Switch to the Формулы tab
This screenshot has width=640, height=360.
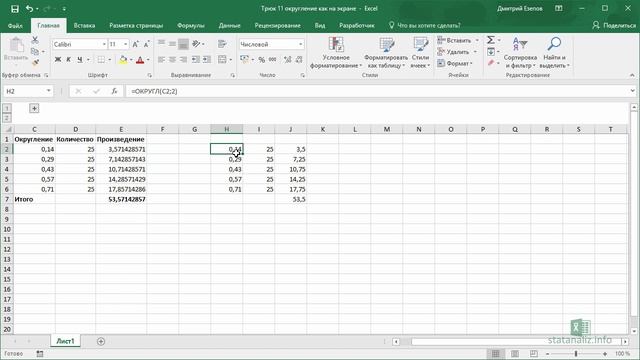click(x=191, y=25)
